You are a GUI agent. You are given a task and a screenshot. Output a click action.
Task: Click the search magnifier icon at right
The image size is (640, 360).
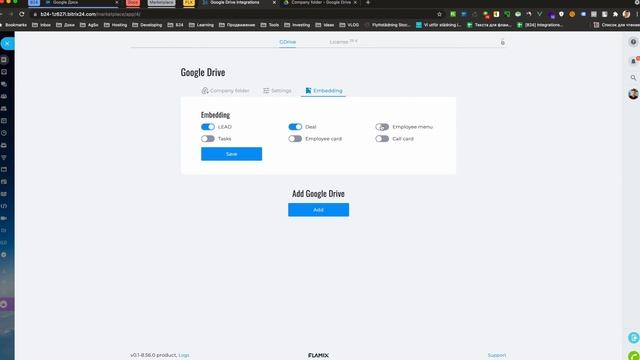[x=633, y=78]
